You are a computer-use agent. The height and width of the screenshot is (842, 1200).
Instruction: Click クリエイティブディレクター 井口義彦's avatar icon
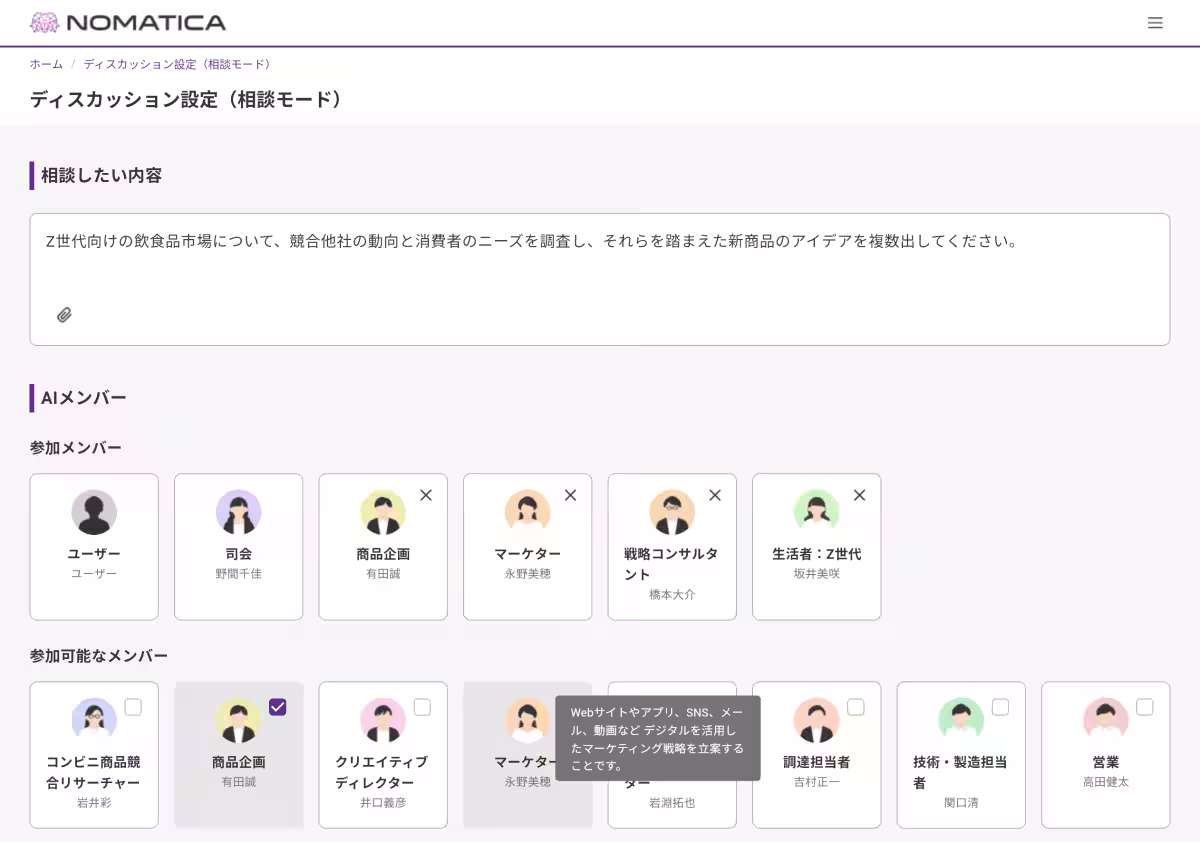(383, 719)
